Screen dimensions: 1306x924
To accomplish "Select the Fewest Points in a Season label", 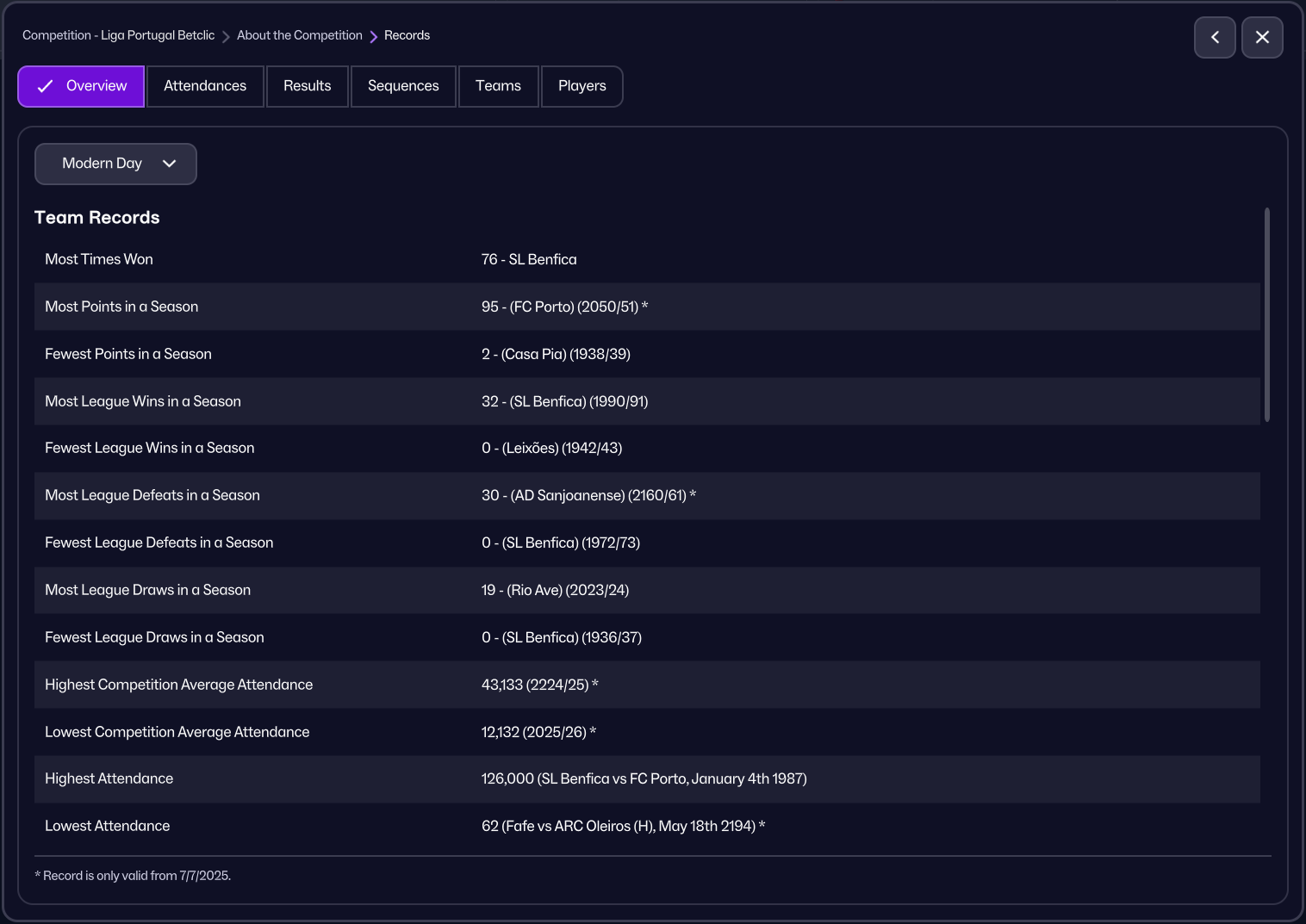I will [128, 354].
